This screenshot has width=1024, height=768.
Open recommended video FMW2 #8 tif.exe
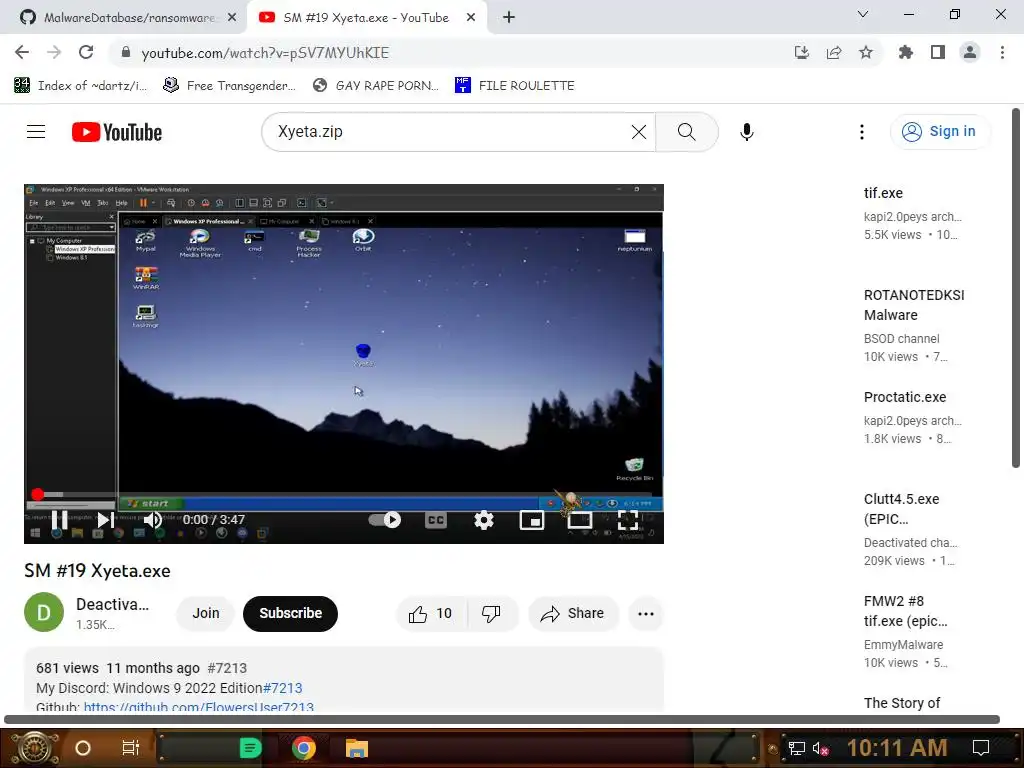(905, 611)
